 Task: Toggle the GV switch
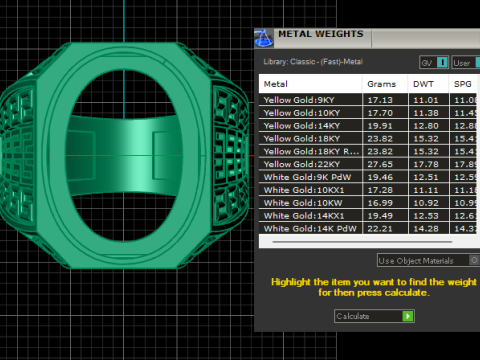(x=434, y=62)
